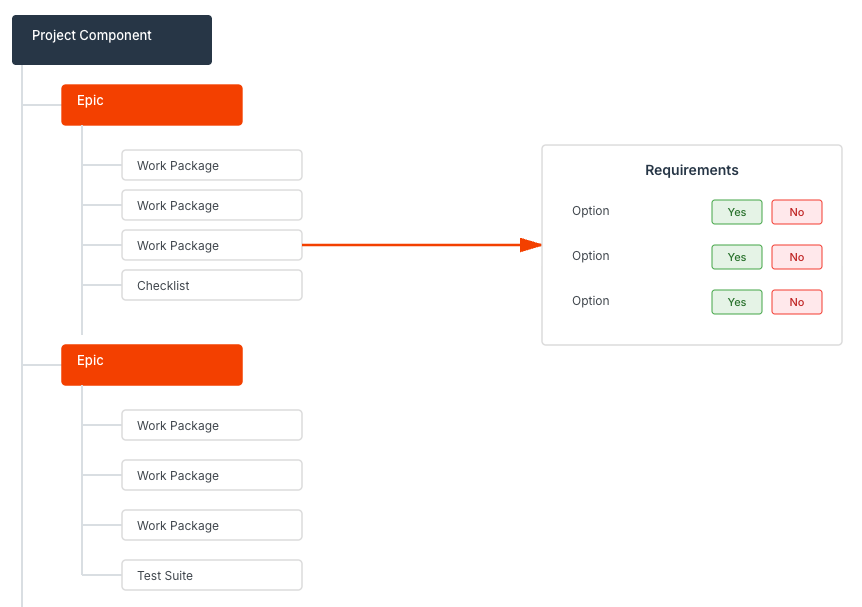862x607 pixels.
Task: Choose Yes for the first Option
Action: tap(737, 212)
